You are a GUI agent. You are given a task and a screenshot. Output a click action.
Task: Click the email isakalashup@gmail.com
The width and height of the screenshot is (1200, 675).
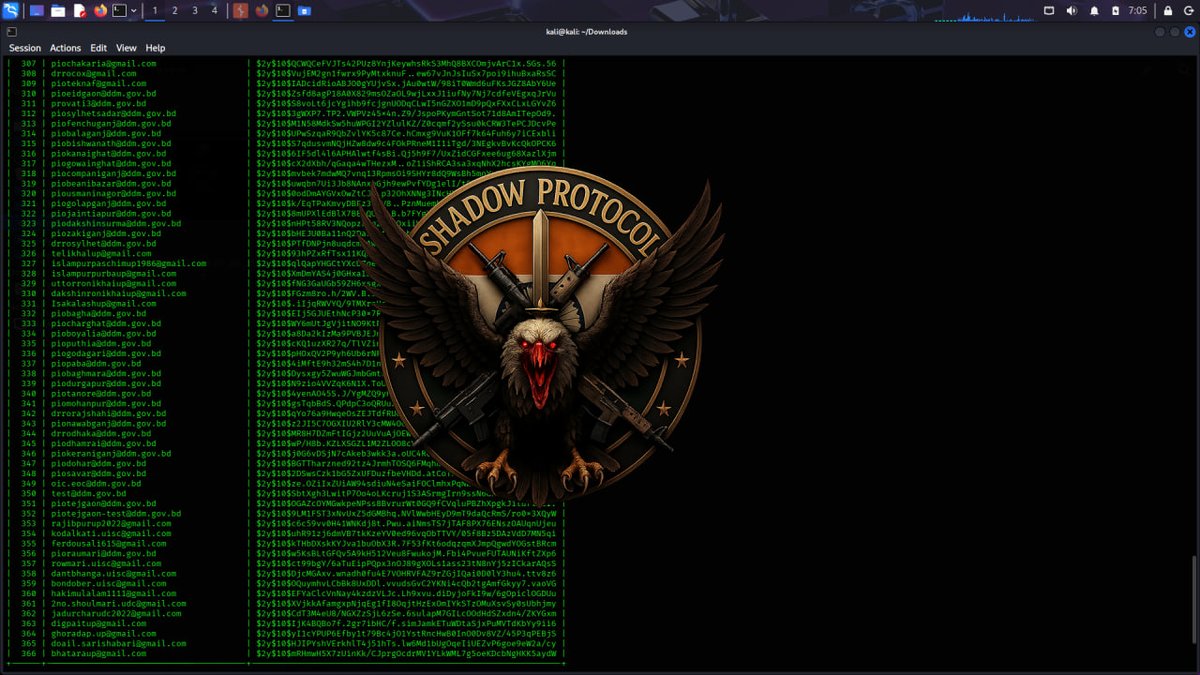[103, 303]
